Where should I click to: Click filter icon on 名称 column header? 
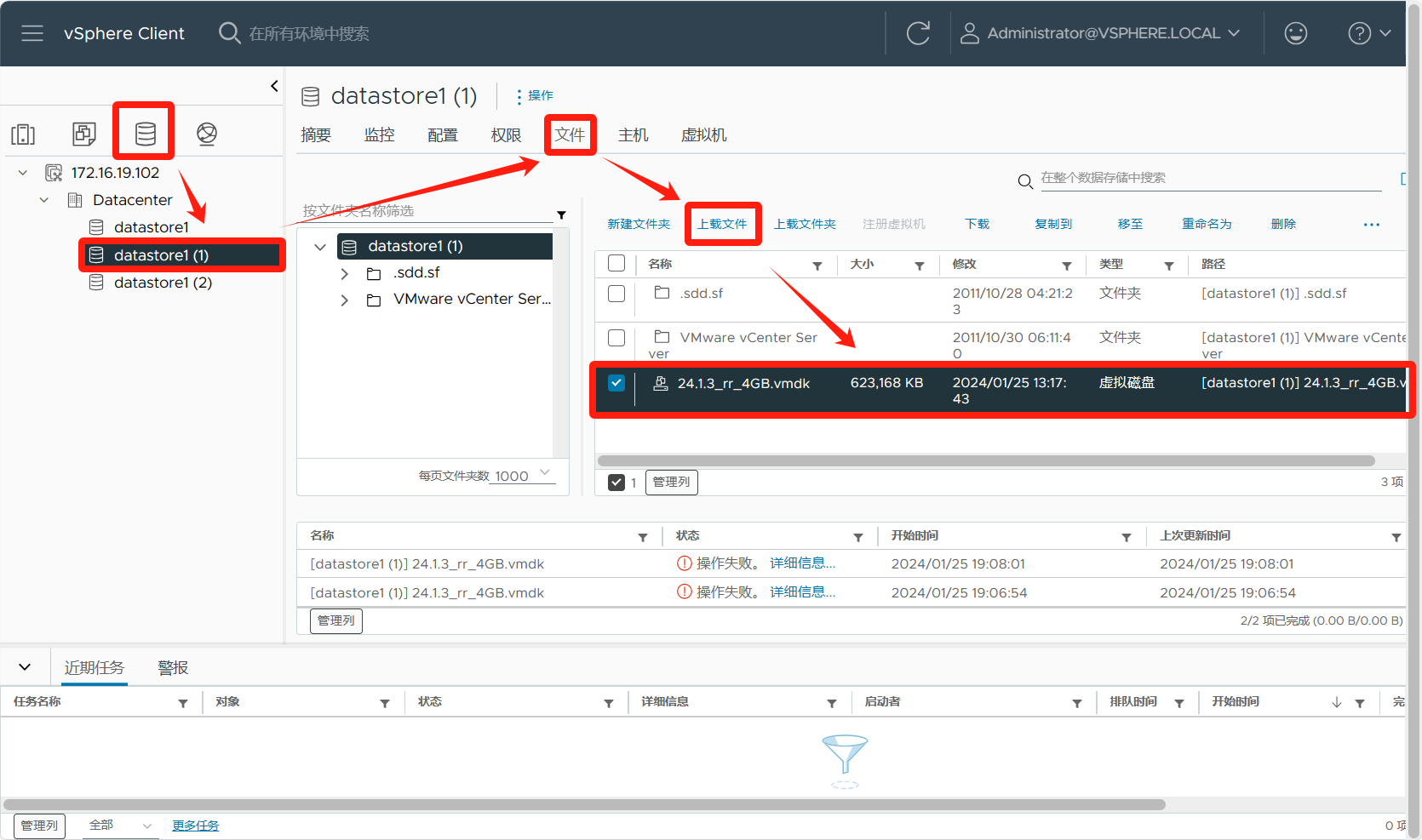817,266
